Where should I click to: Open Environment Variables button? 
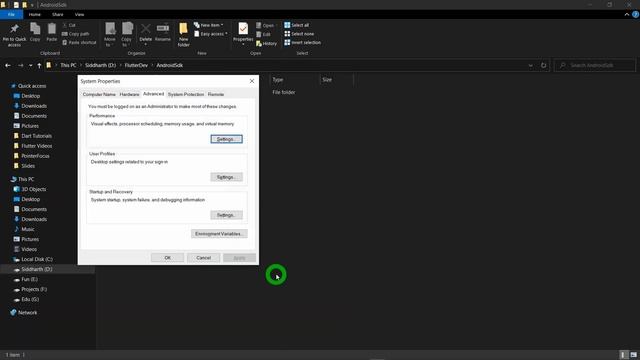coord(219,234)
